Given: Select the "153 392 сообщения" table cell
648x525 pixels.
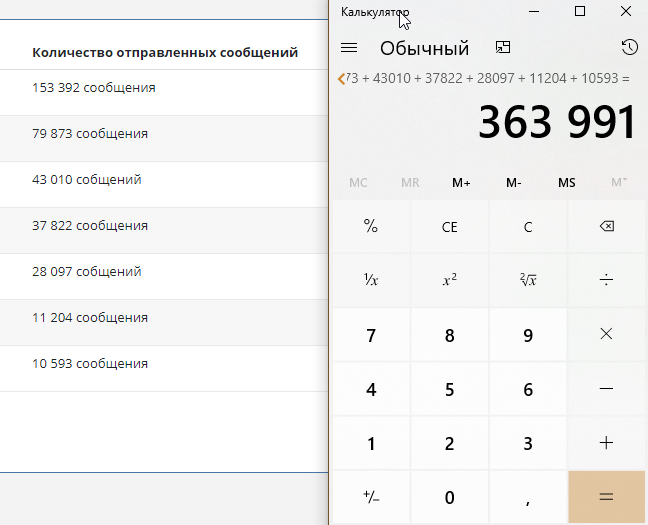Looking at the screenshot, I should (x=164, y=93).
